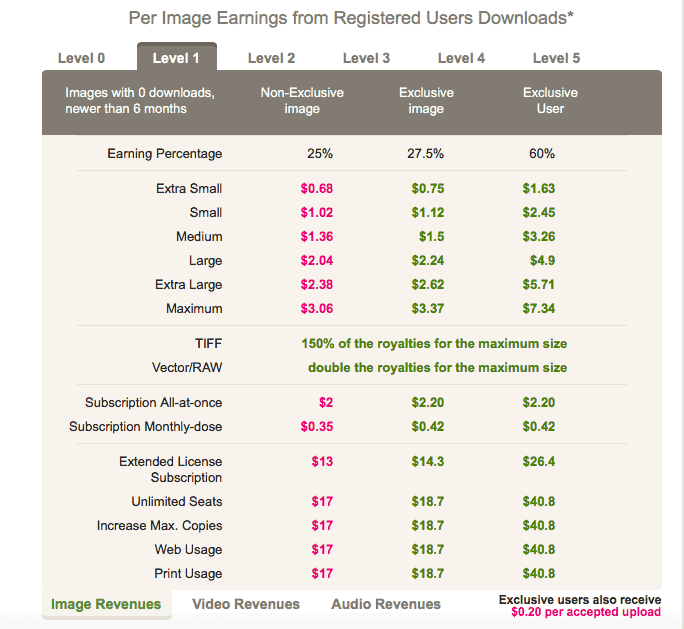Click the $26.4 Extended License value
This screenshot has width=684, height=629.
click(x=538, y=462)
